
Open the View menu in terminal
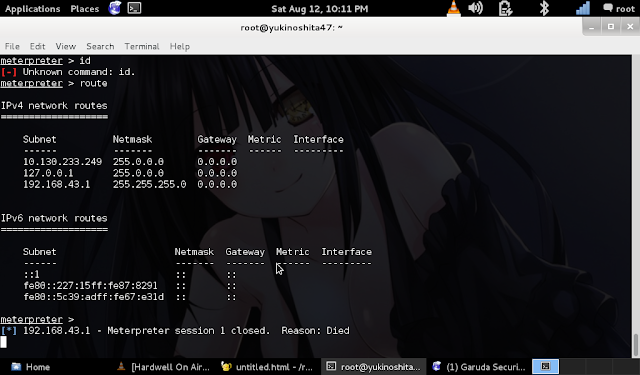click(x=66, y=47)
